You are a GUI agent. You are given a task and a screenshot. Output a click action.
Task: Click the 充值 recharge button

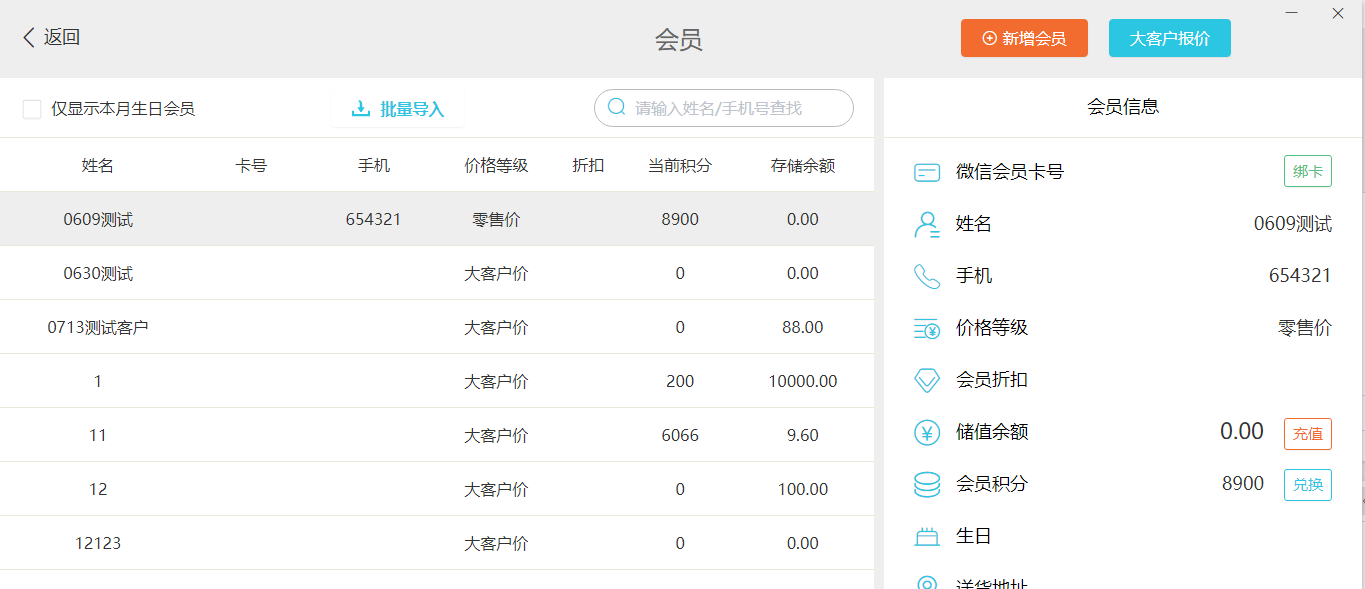(x=1307, y=433)
